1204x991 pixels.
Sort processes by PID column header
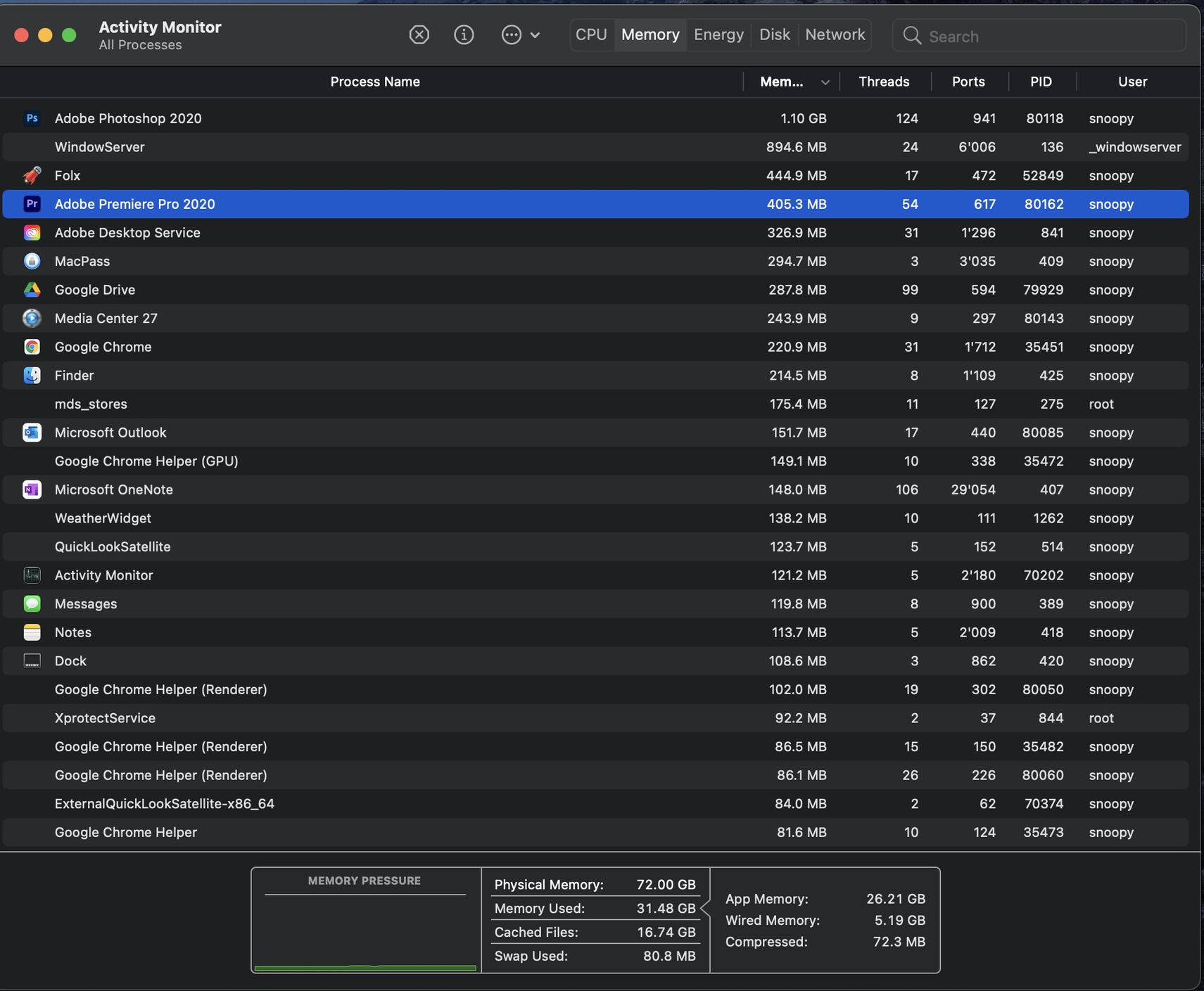pyautogui.click(x=1041, y=82)
